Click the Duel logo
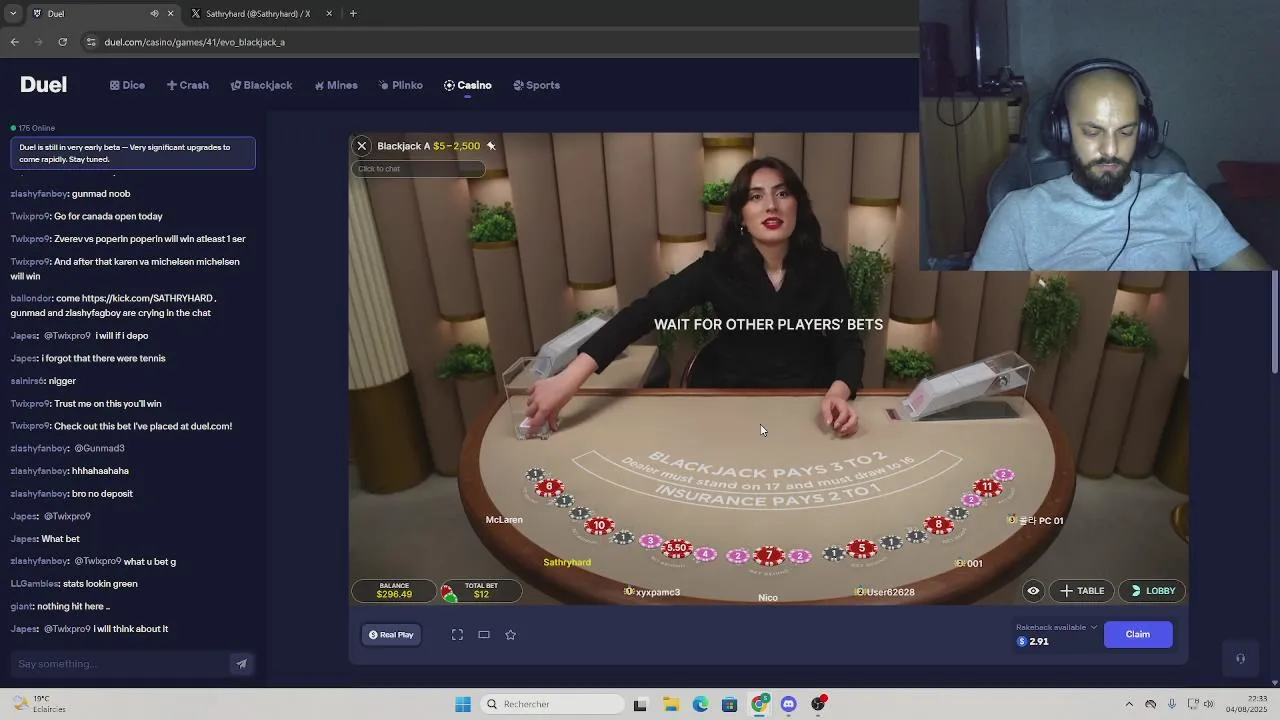 click(43, 85)
